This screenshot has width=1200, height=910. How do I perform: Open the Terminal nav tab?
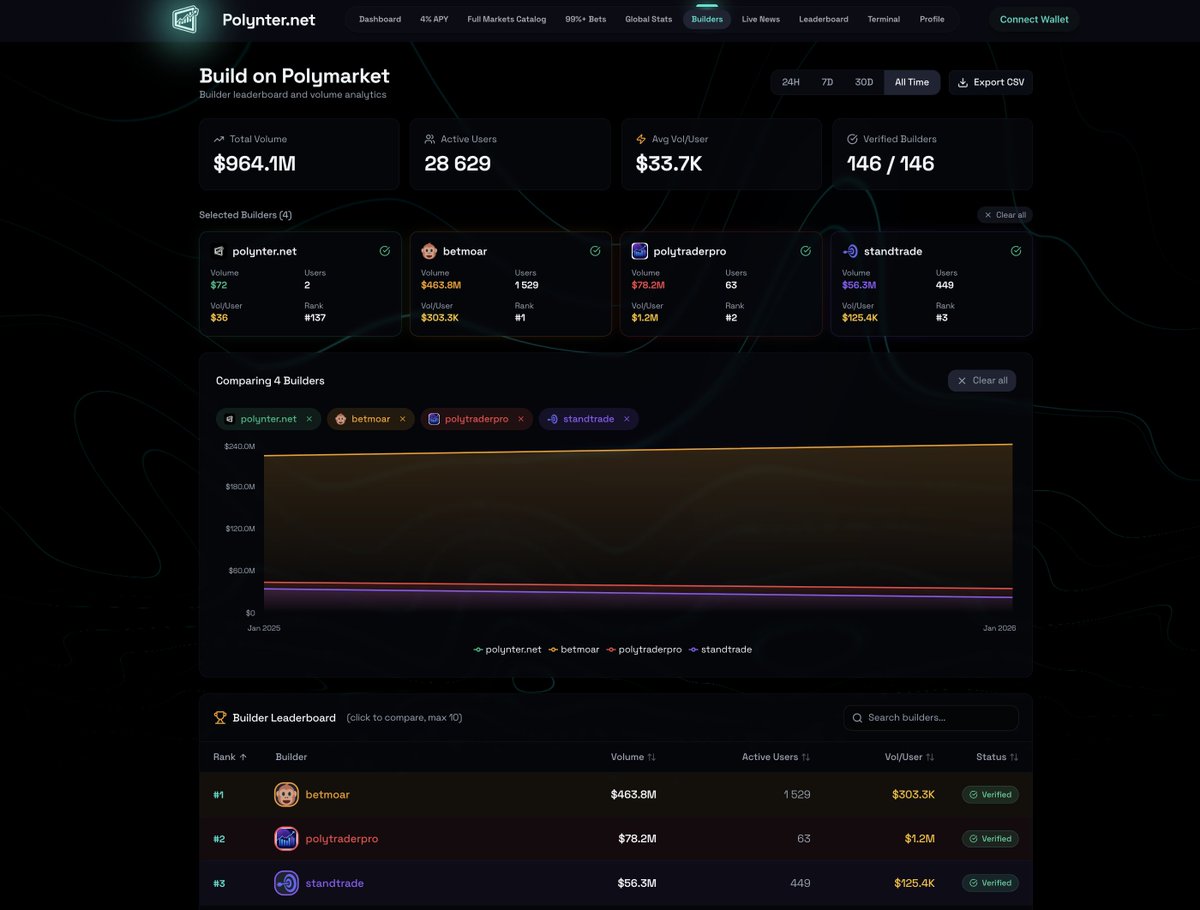coord(884,19)
